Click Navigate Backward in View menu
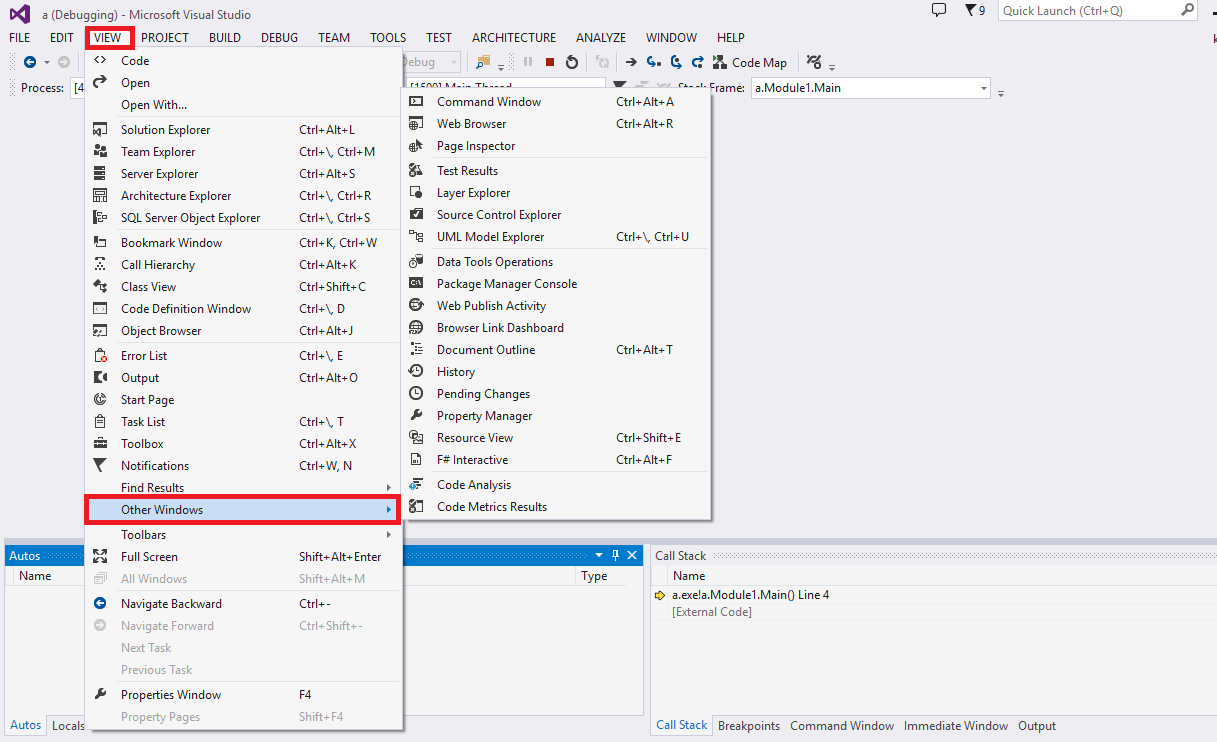This screenshot has width=1217, height=742. click(x=243, y=604)
